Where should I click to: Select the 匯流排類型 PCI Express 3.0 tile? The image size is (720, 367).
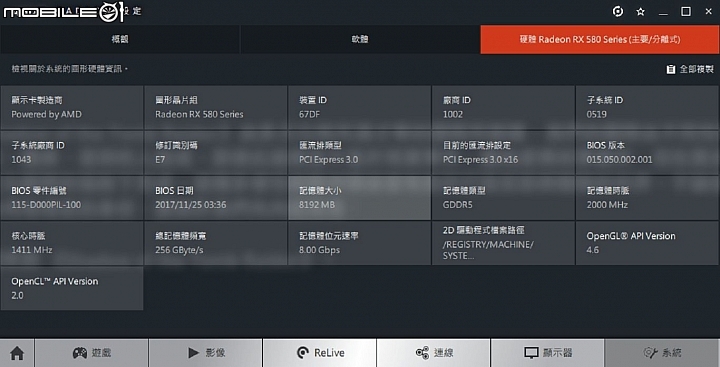click(360, 152)
